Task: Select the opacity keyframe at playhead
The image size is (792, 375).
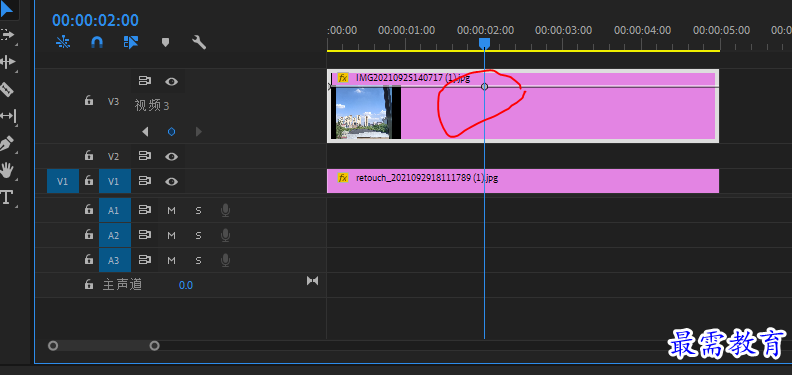Action: click(484, 86)
